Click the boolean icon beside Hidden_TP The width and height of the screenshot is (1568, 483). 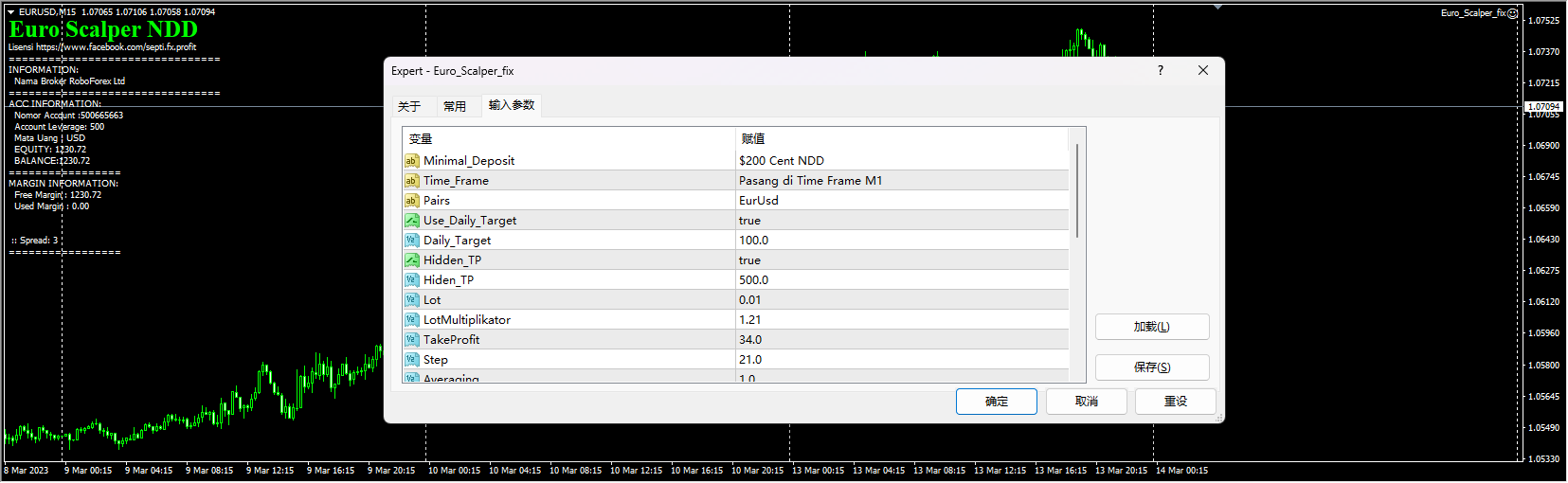click(411, 260)
